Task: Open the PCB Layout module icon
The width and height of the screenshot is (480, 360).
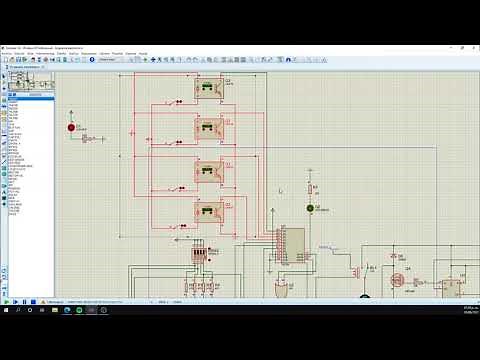Action: 46,60
